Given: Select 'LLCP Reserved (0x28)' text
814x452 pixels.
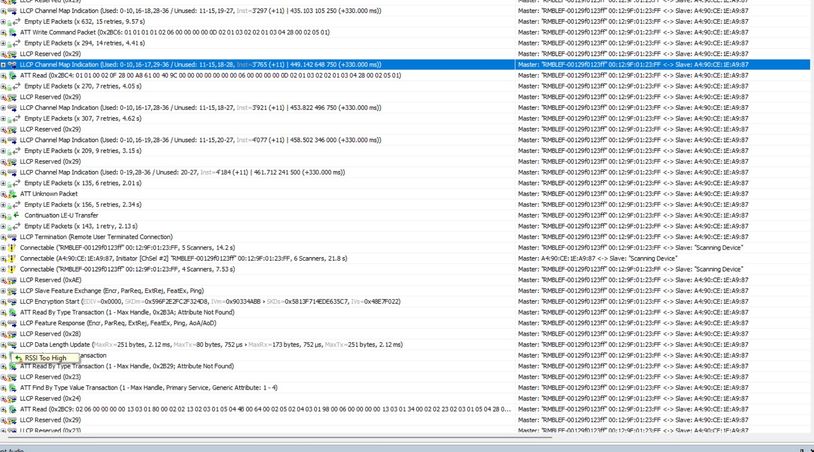Looking at the screenshot, I should (50, 334).
